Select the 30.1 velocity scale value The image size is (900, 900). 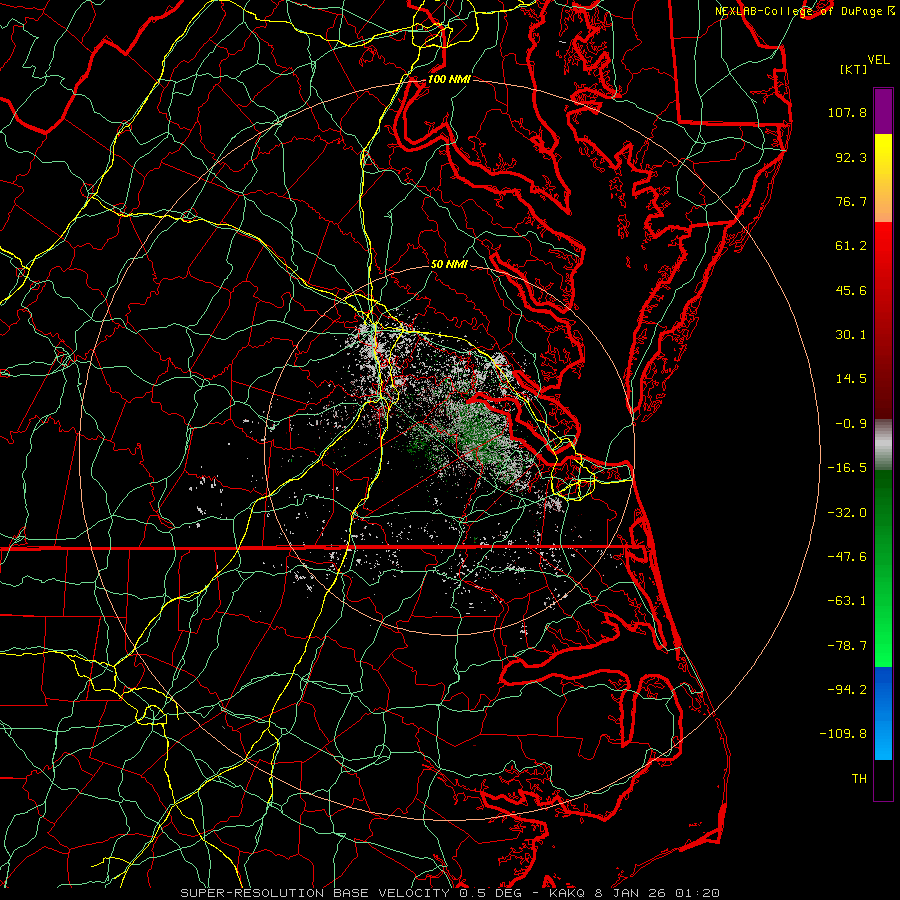[851, 335]
